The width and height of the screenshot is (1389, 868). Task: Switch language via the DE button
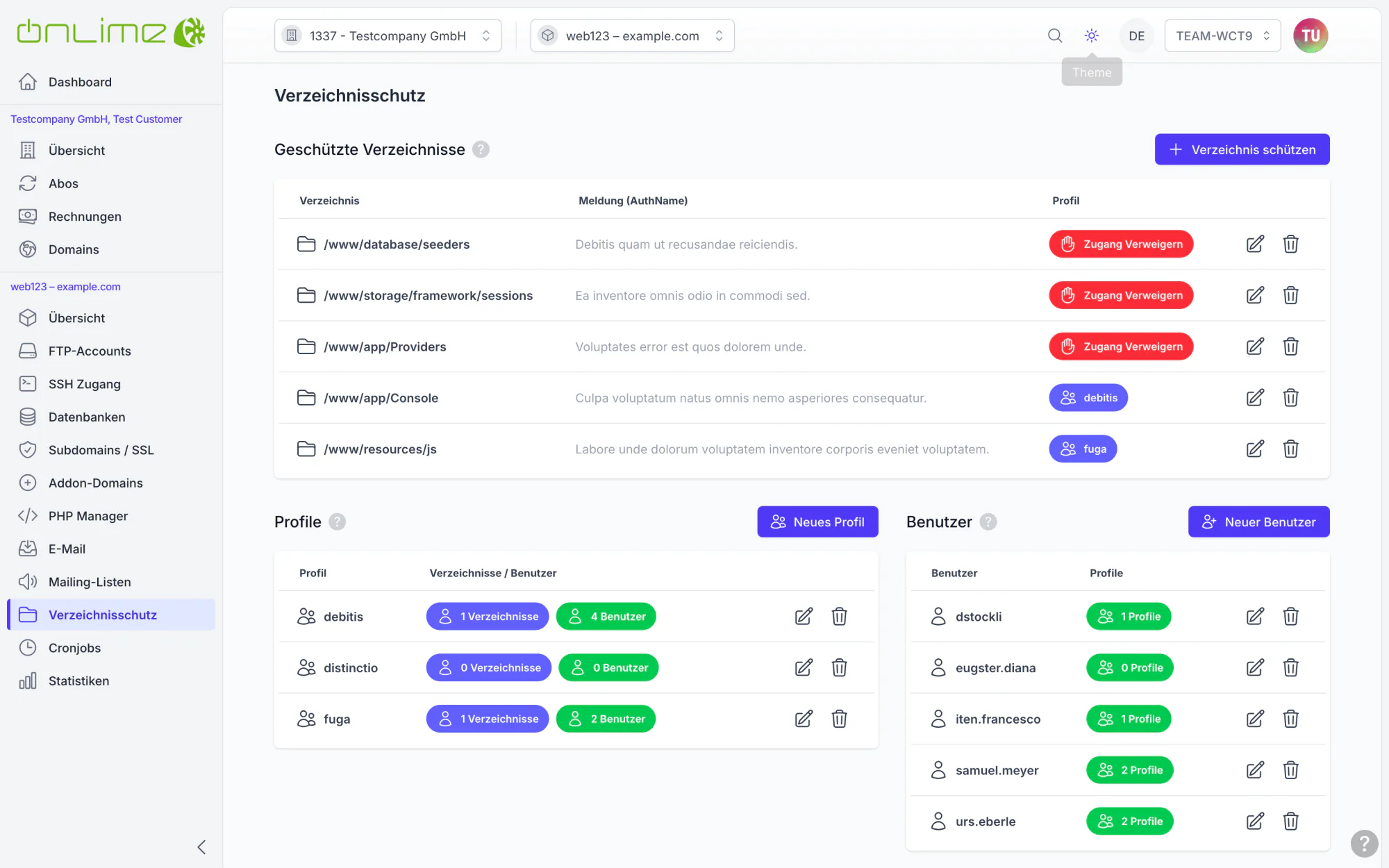[x=1137, y=35]
